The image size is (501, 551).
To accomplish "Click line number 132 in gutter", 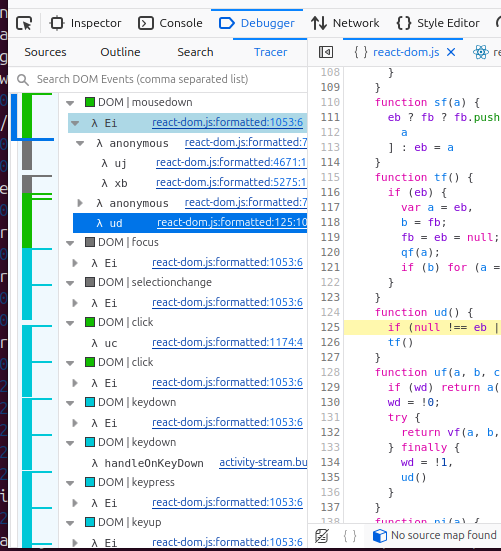I will pos(330,432).
